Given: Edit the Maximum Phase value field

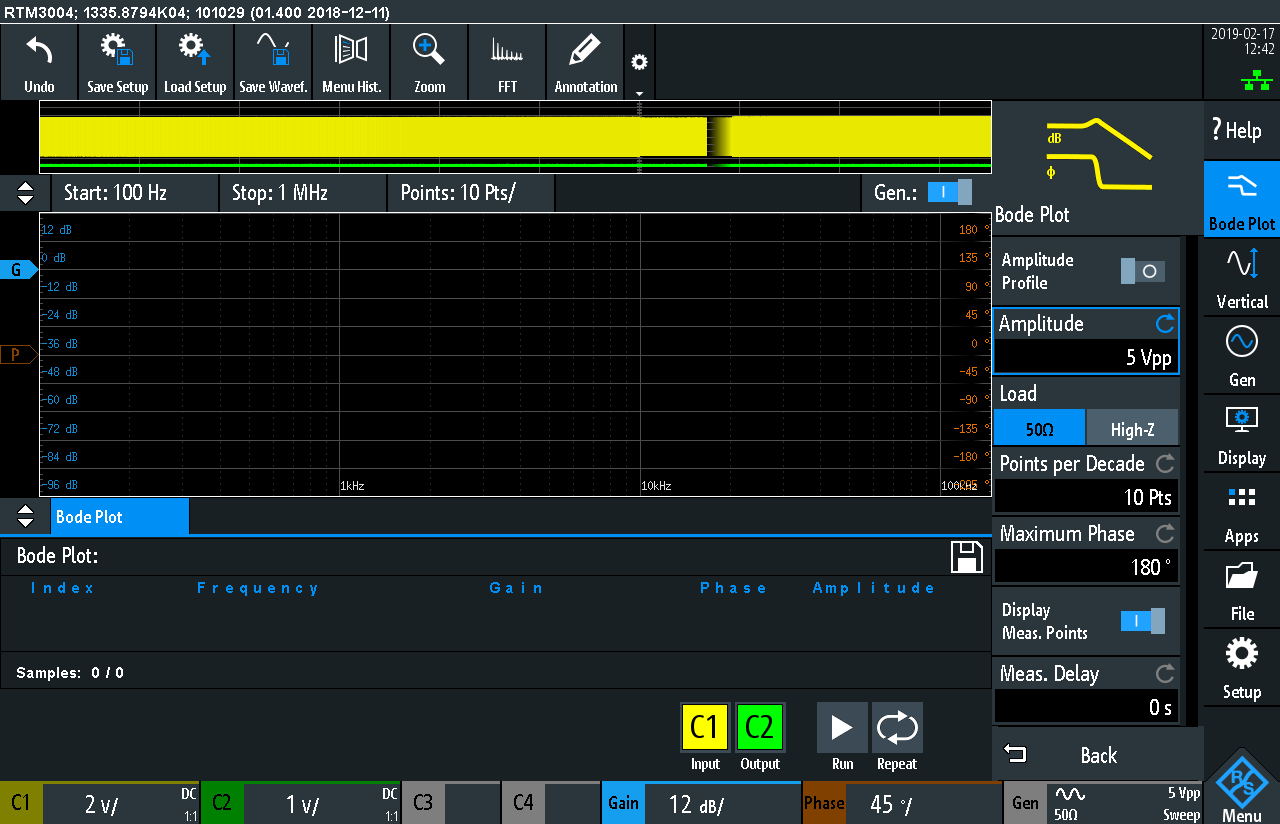Looking at the screenshot, I should pyautogui.click(x=1085, y=567).
